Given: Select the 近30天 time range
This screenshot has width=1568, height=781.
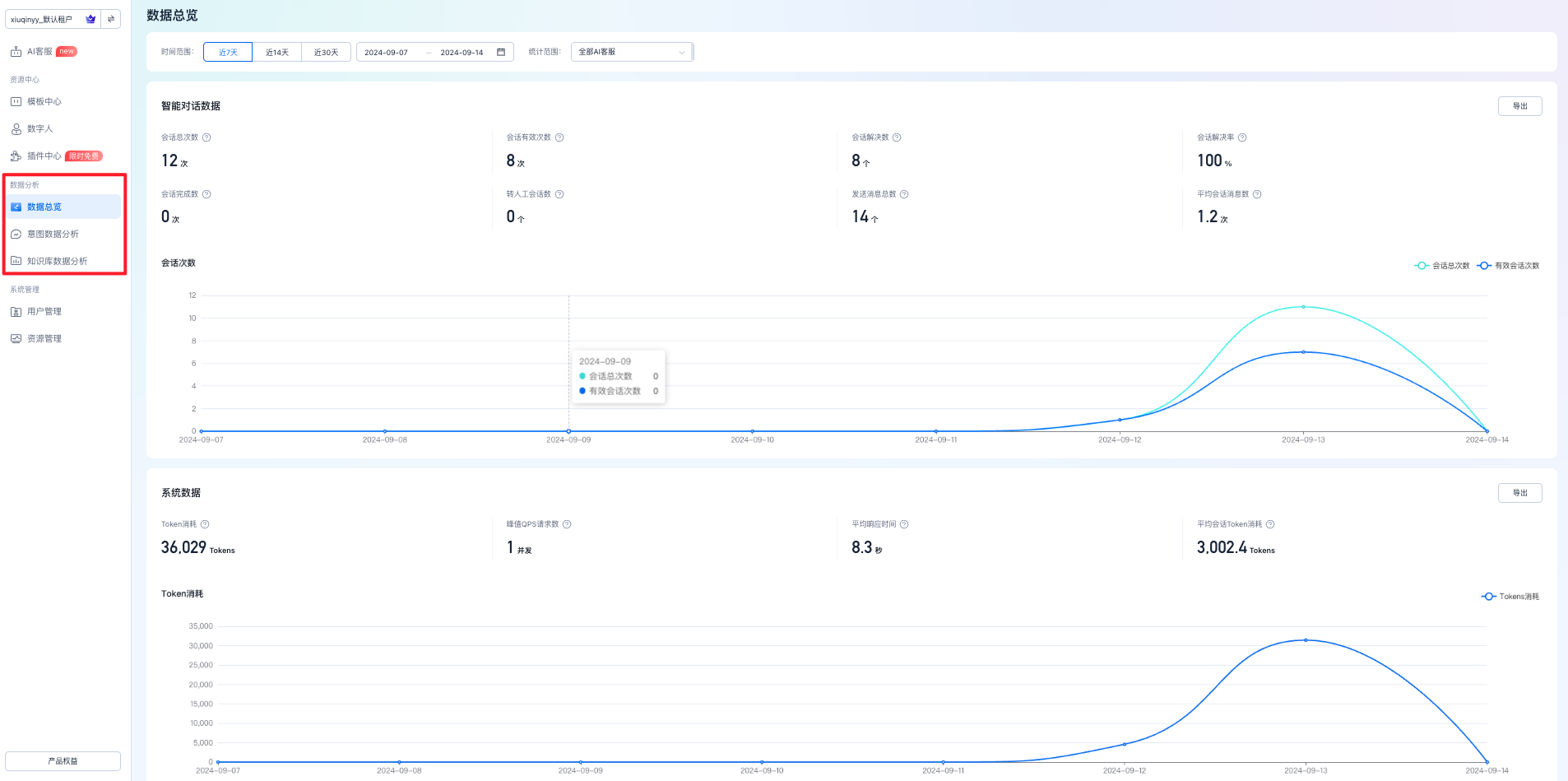Looking at the screenshot, I should point(327,53).
